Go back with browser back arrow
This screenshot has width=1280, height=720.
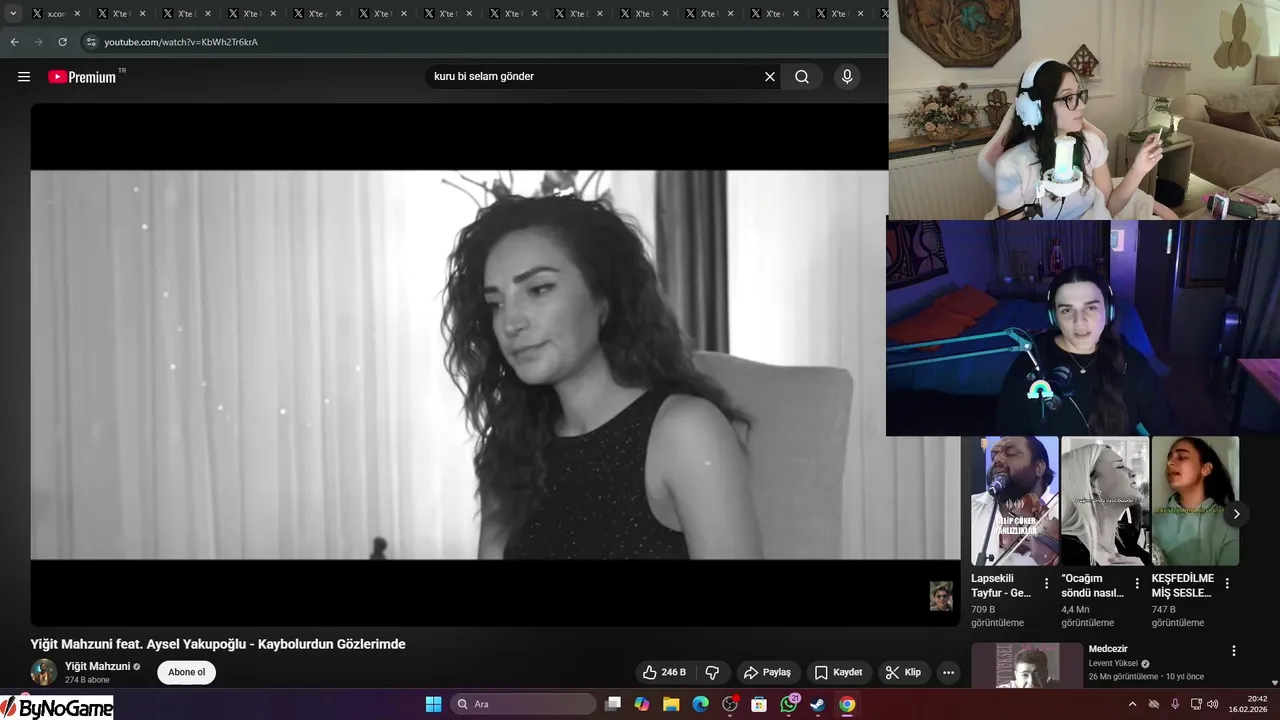click(x=14, y=42)
